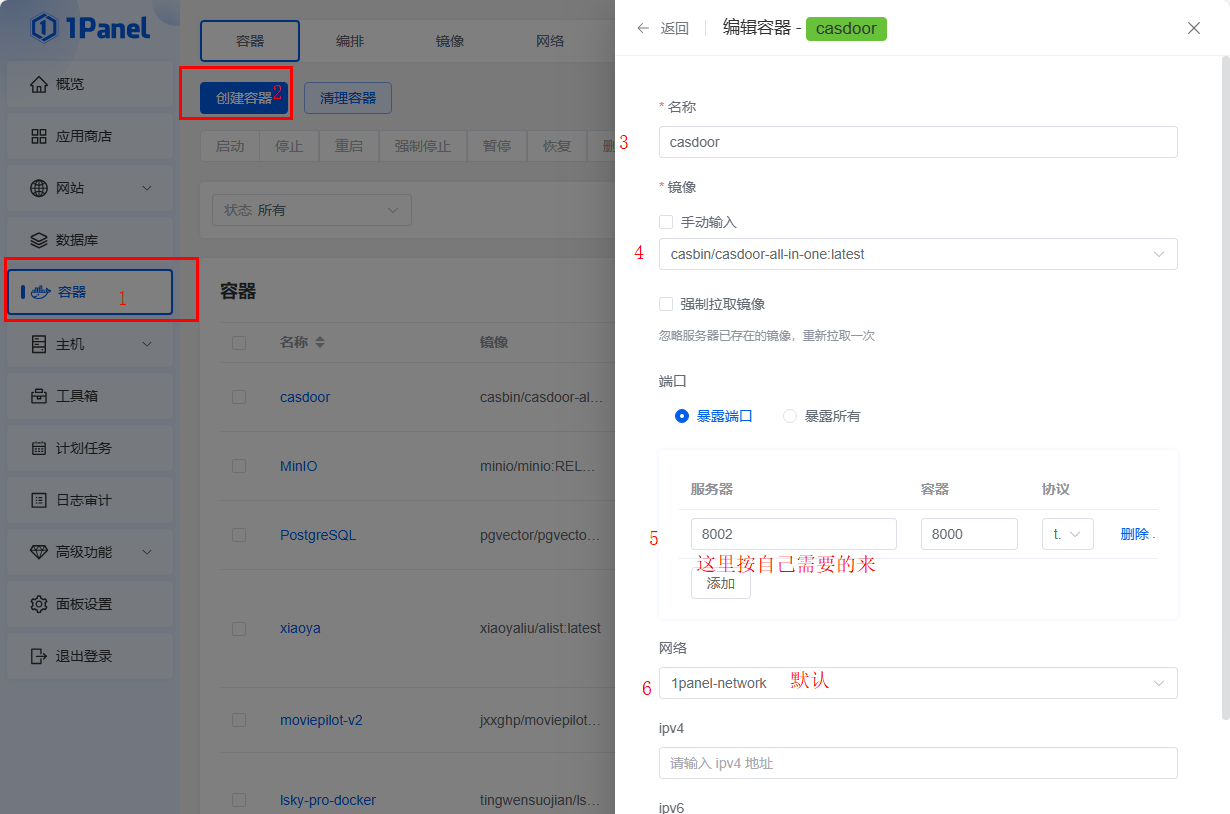The image size is (1230, 814).
Task: Click the 删除 link in port row
Action: coord(1134,534)
